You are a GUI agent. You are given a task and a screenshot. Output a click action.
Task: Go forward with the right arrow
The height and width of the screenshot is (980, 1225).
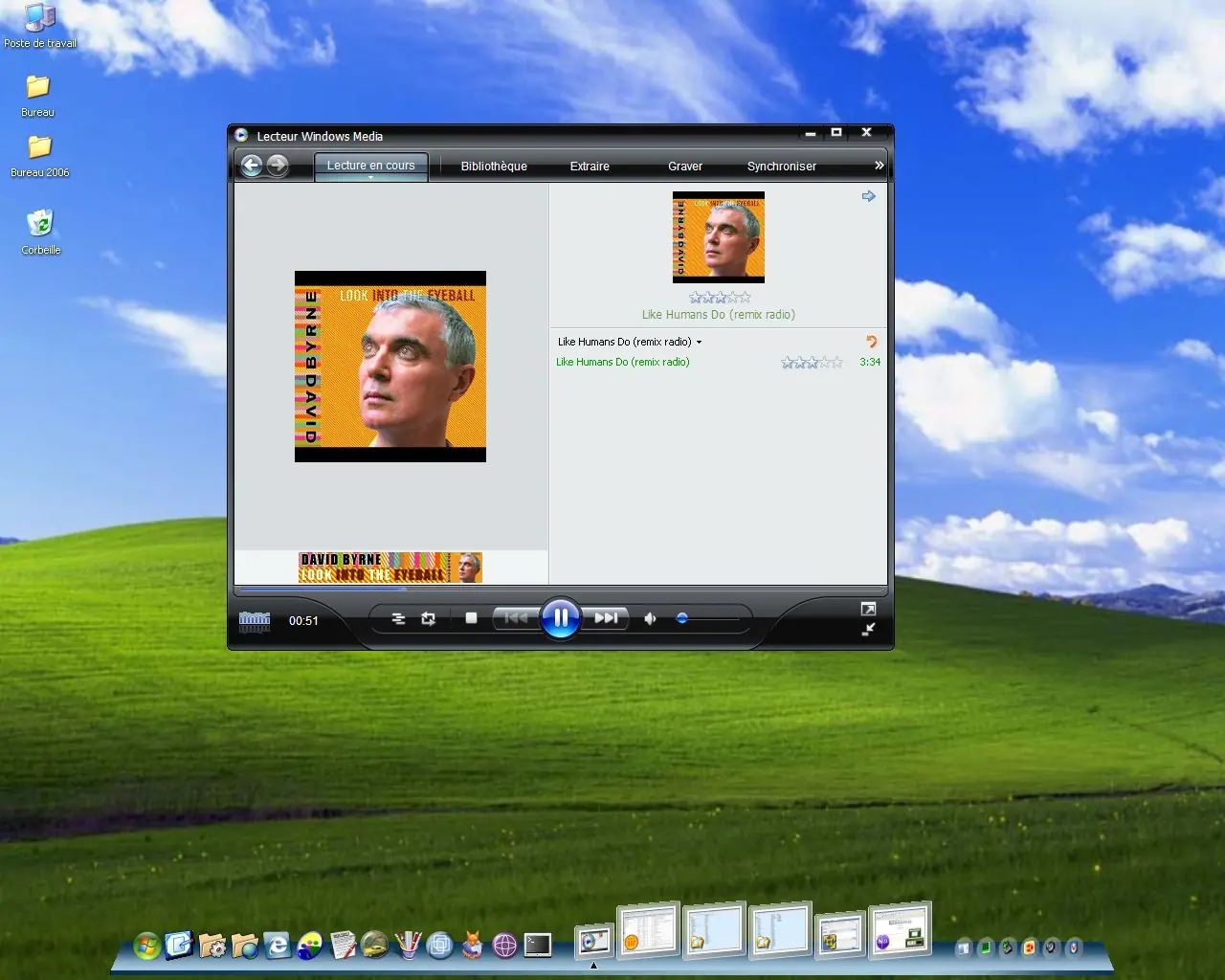278,166
